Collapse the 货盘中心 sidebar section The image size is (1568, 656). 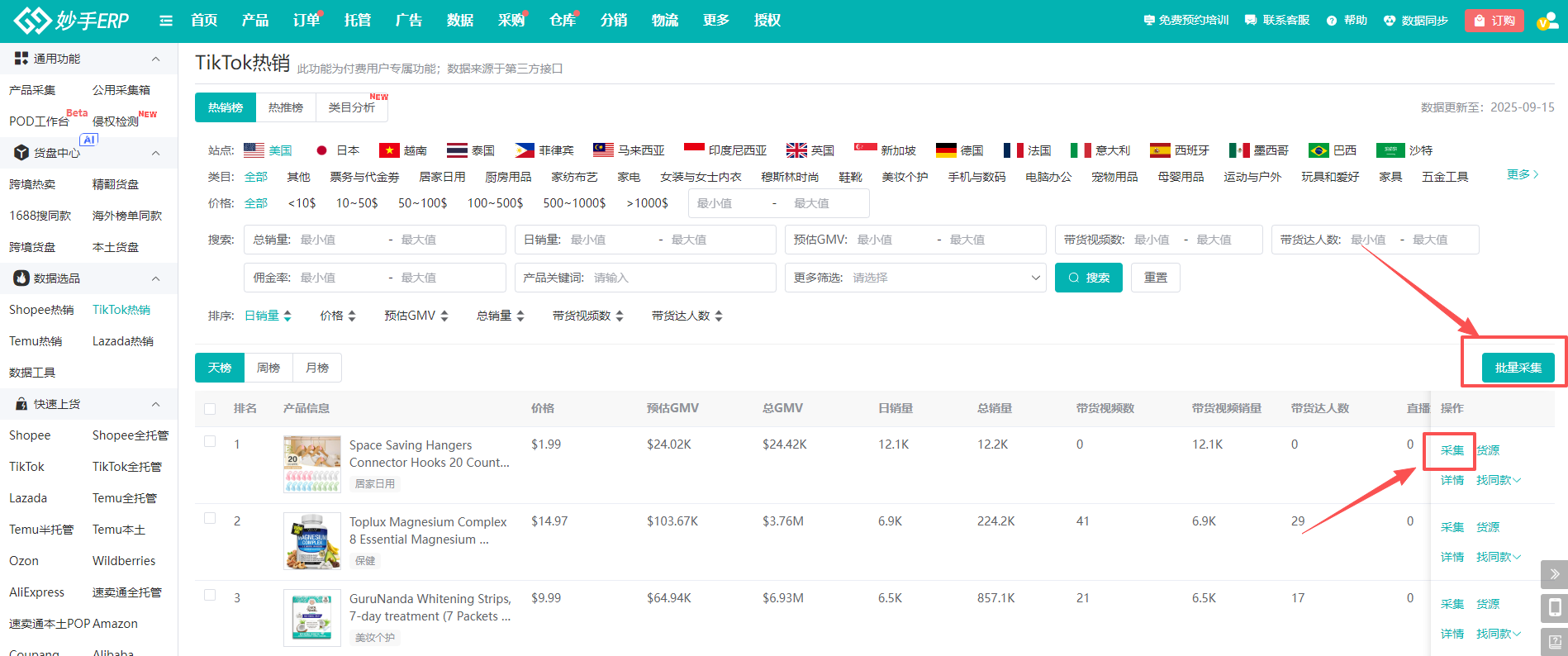tap(156, 153)
